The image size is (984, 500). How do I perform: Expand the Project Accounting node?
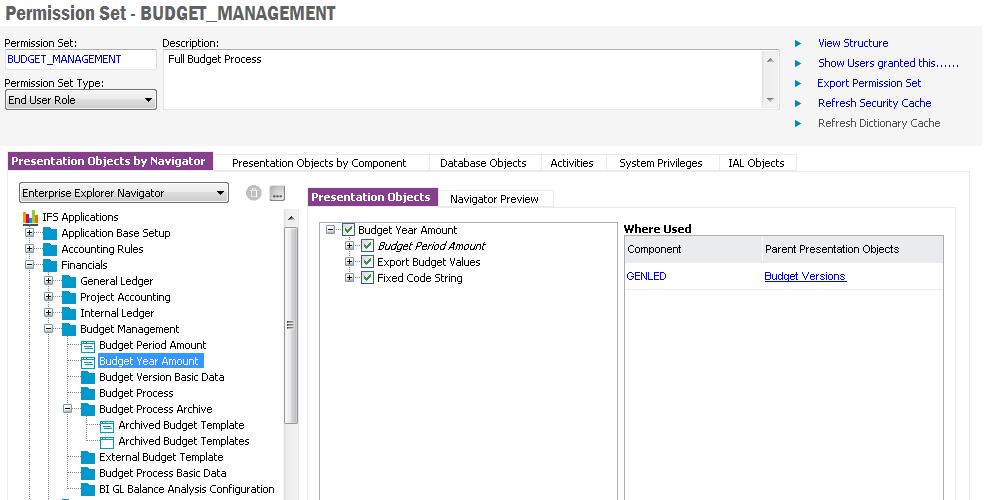tap(48, 297)
